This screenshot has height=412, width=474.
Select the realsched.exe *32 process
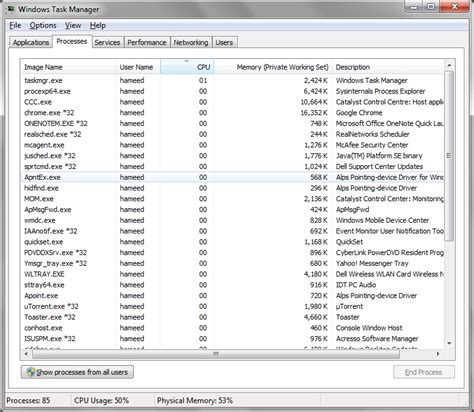point(232,134)
